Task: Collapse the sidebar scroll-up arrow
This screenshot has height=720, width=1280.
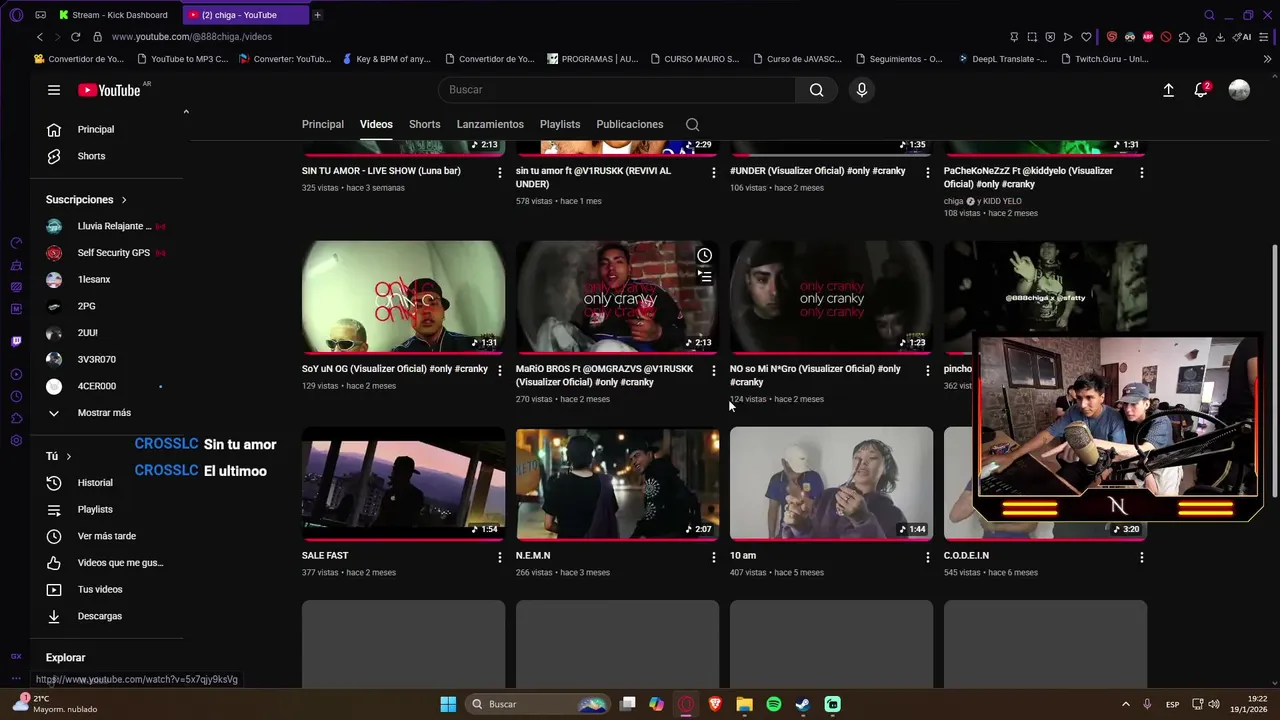Action: point(186,111)
